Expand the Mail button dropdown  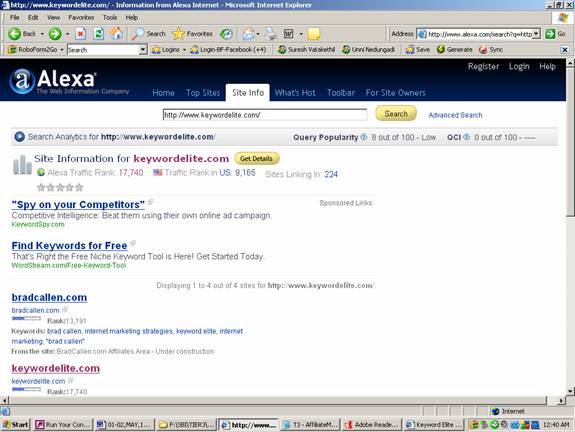click(258, 34)
